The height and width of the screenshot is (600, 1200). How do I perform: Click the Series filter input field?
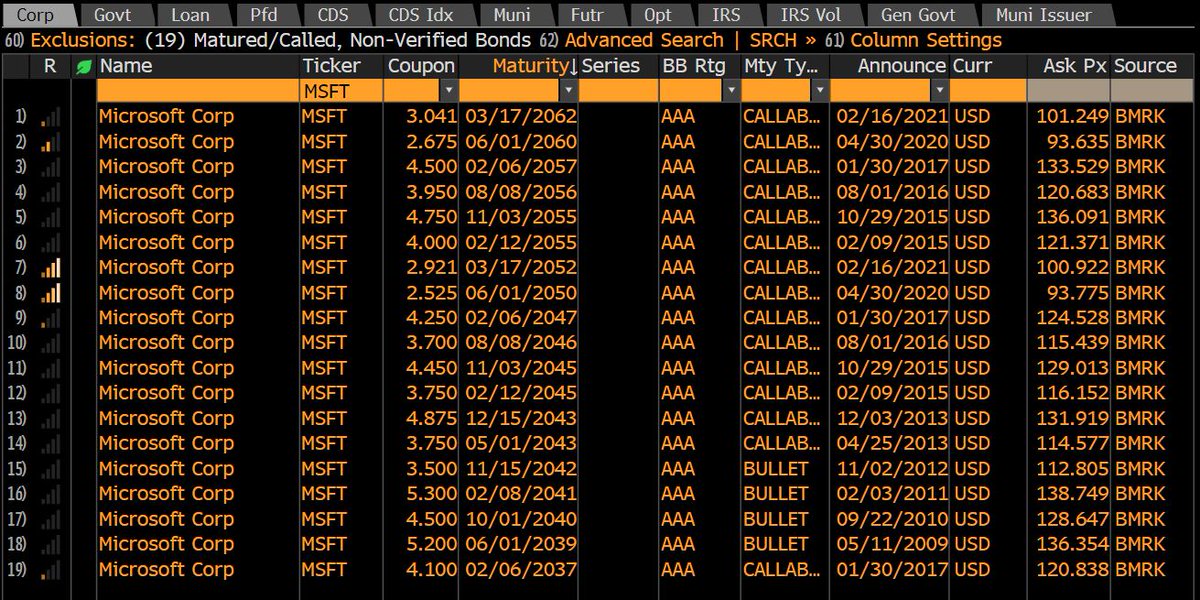pyautogui.click(x=618, y=91)
